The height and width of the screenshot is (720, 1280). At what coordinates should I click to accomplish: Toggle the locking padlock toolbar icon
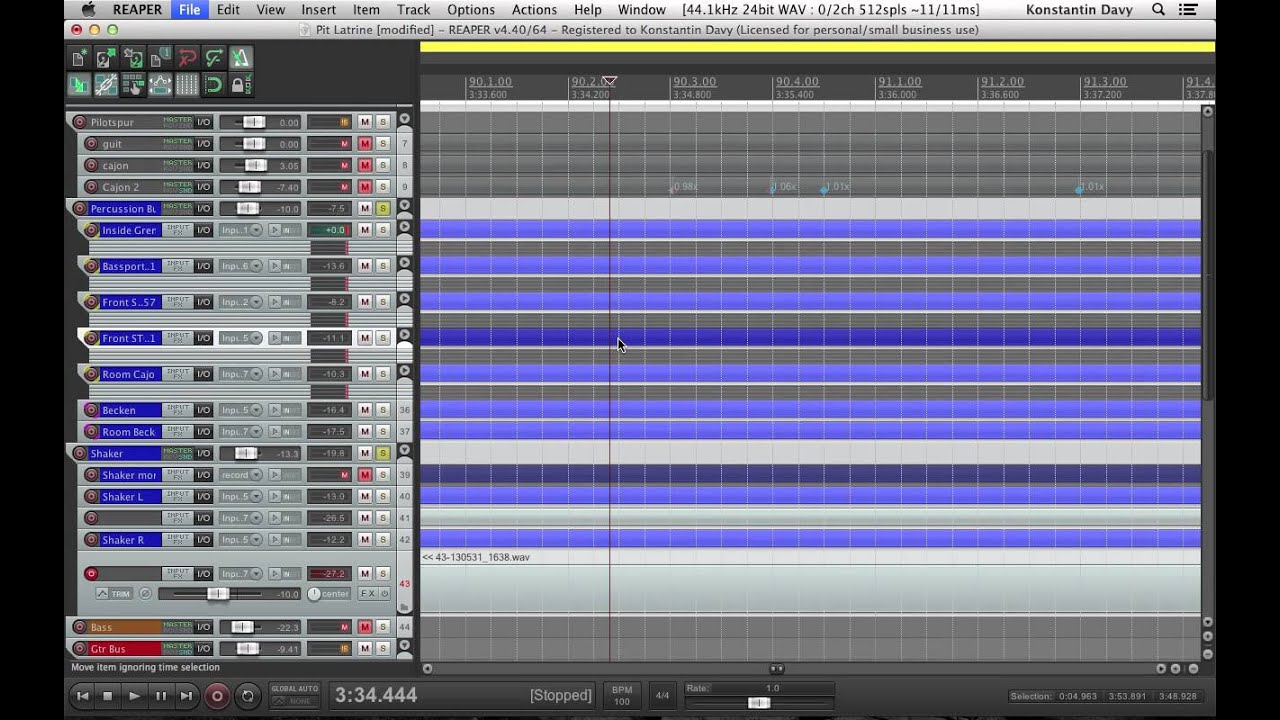[241, 85]
